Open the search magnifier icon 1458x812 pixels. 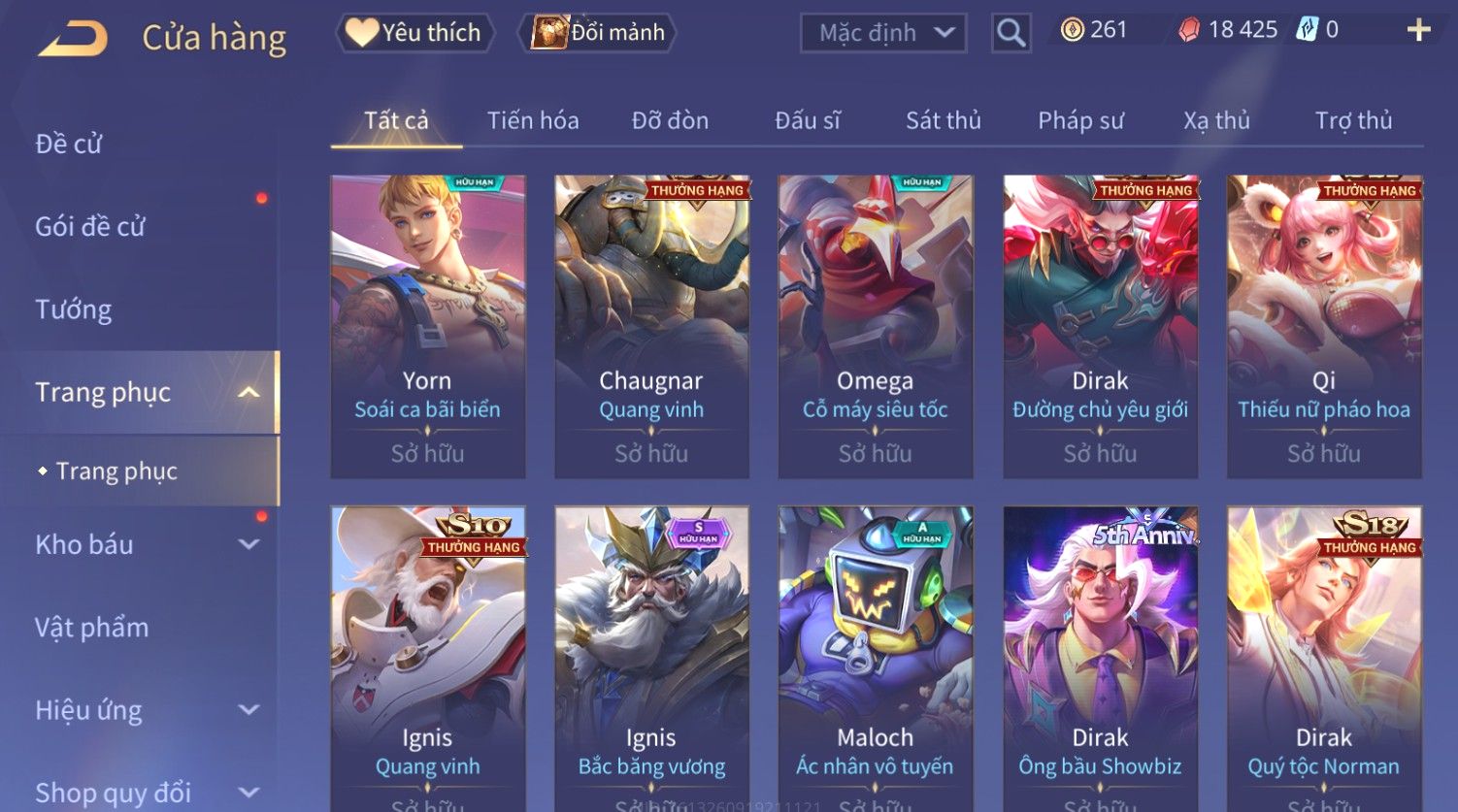(1011, 33)
